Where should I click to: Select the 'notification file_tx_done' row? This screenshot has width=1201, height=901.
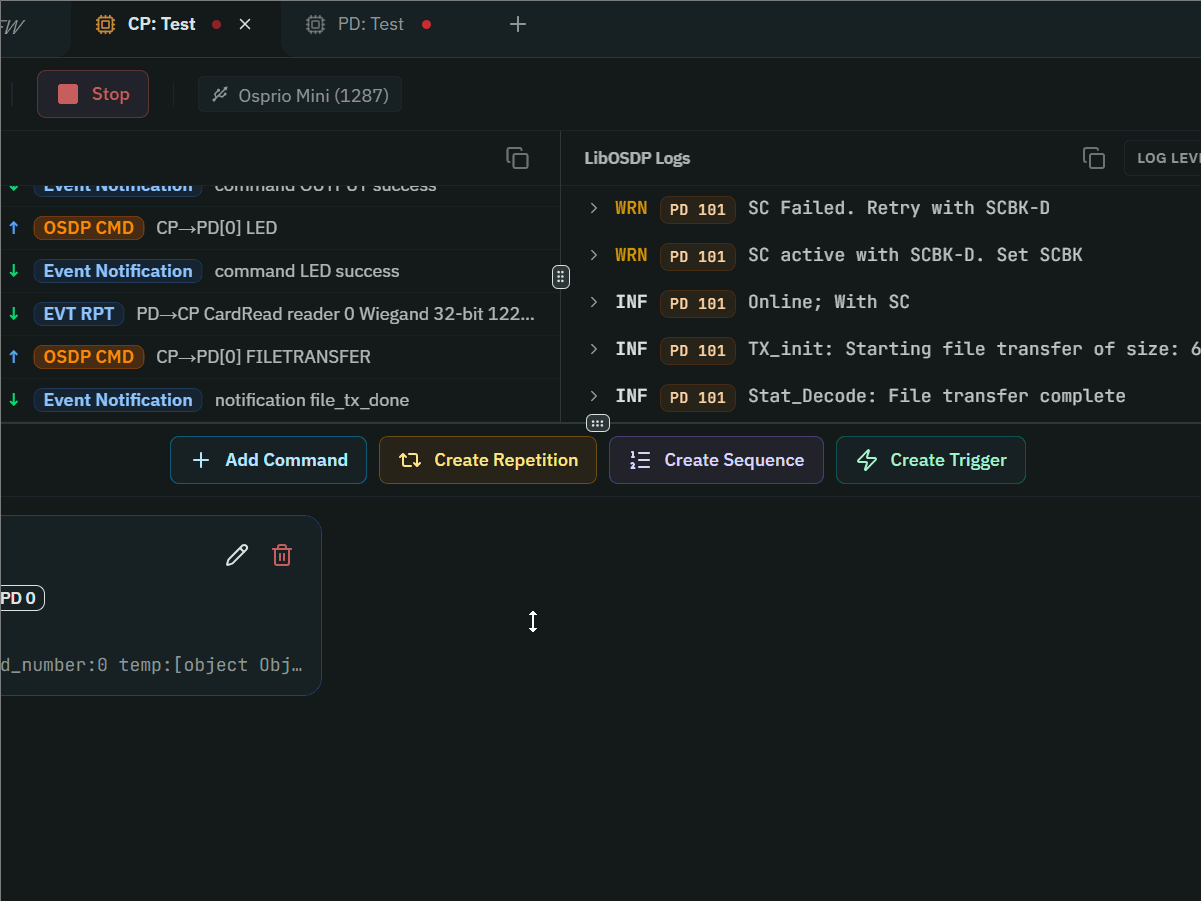tap(280, 400)
